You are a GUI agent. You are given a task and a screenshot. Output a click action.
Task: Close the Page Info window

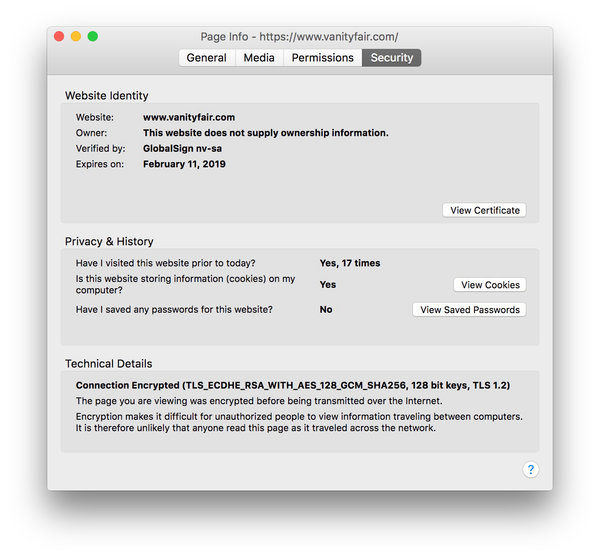[59, 36]
